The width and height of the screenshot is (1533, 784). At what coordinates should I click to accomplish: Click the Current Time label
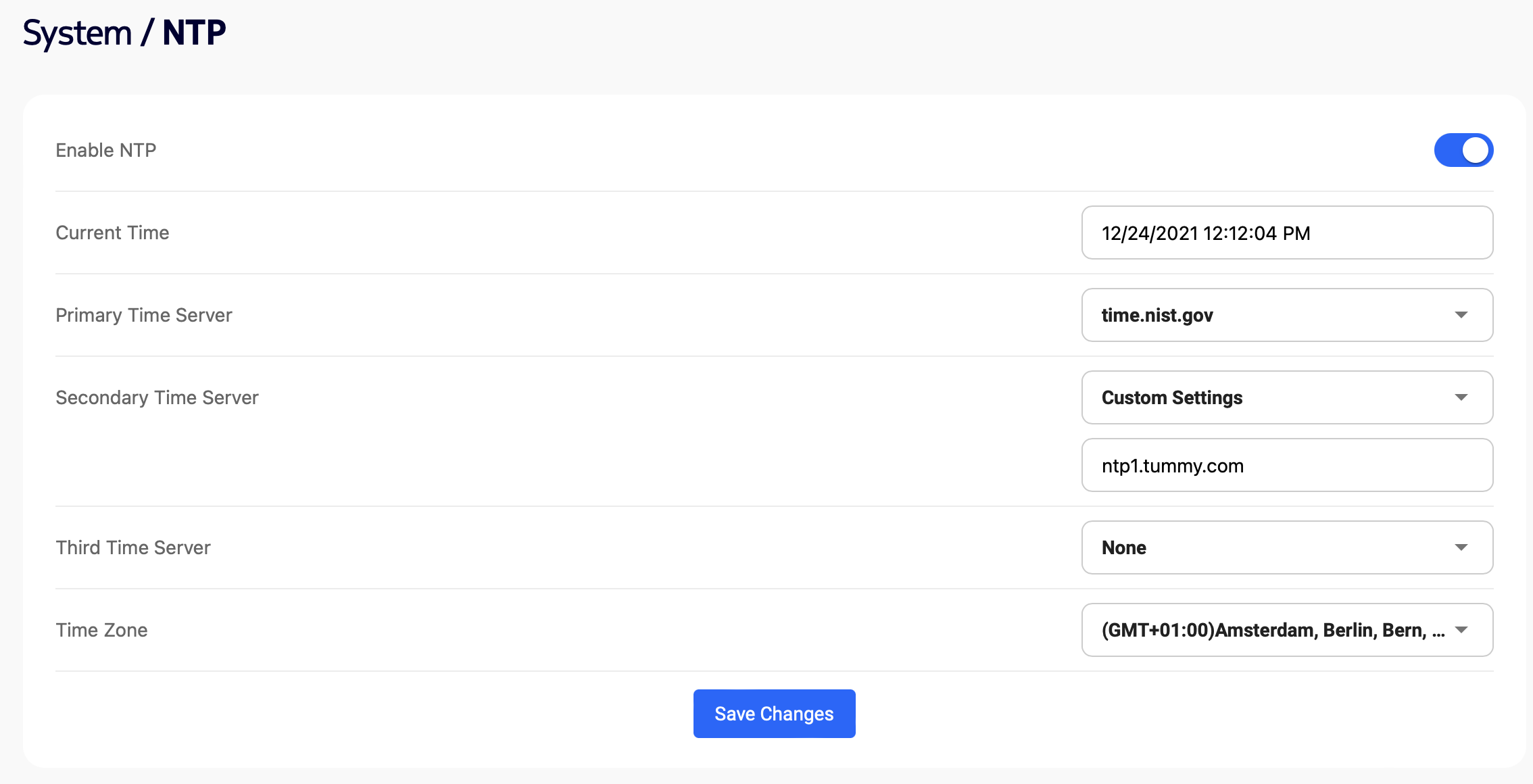pyautogui.click(x=112, y=233)
